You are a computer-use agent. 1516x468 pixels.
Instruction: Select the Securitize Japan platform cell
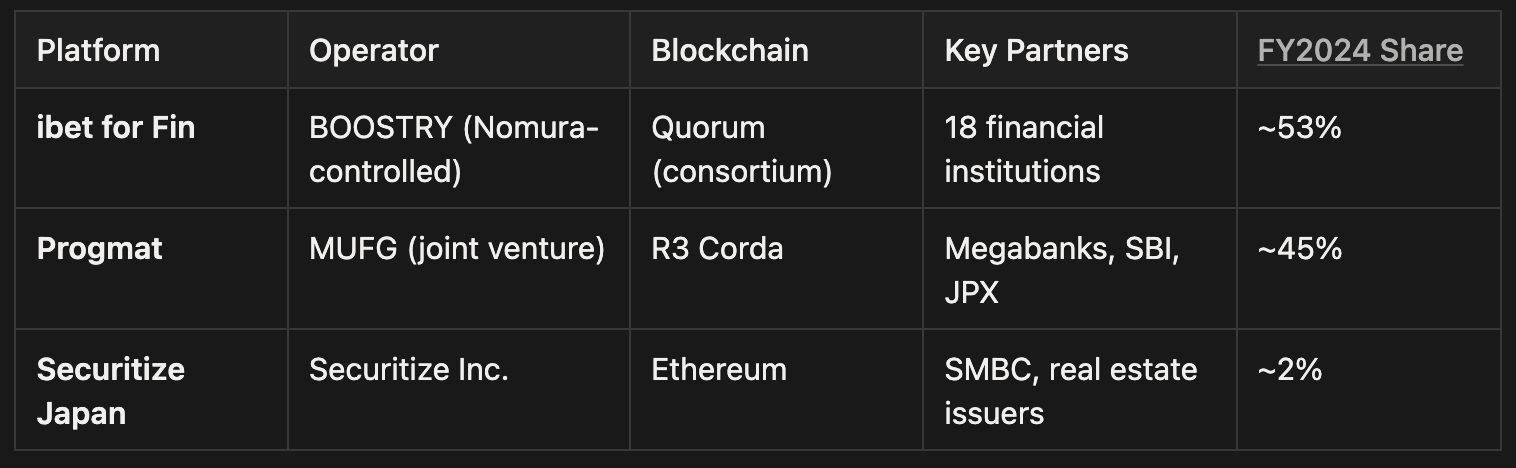(111, 390)
